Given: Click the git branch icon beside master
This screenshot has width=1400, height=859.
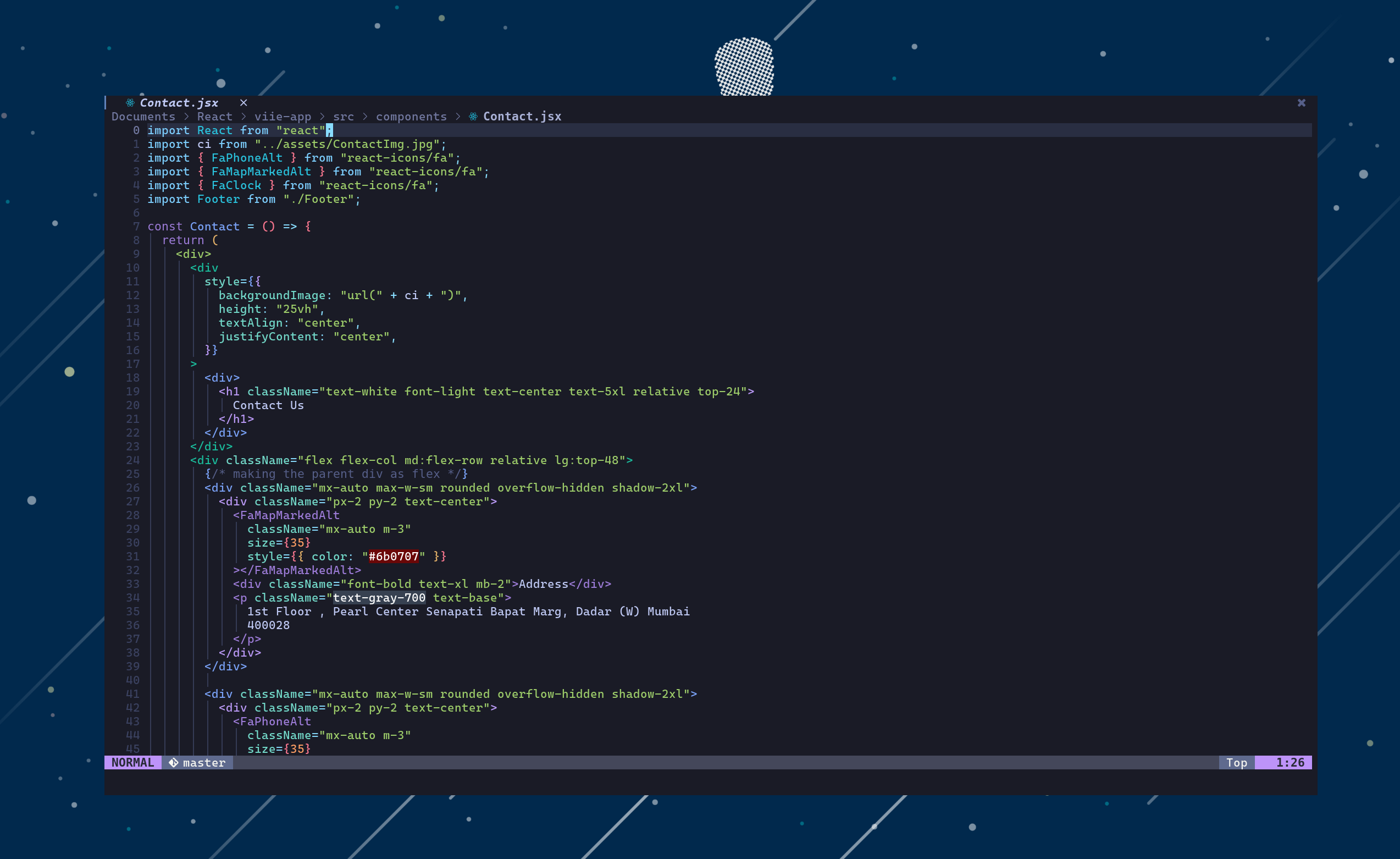Looking at the screenshot, I should tap(174, 762).
